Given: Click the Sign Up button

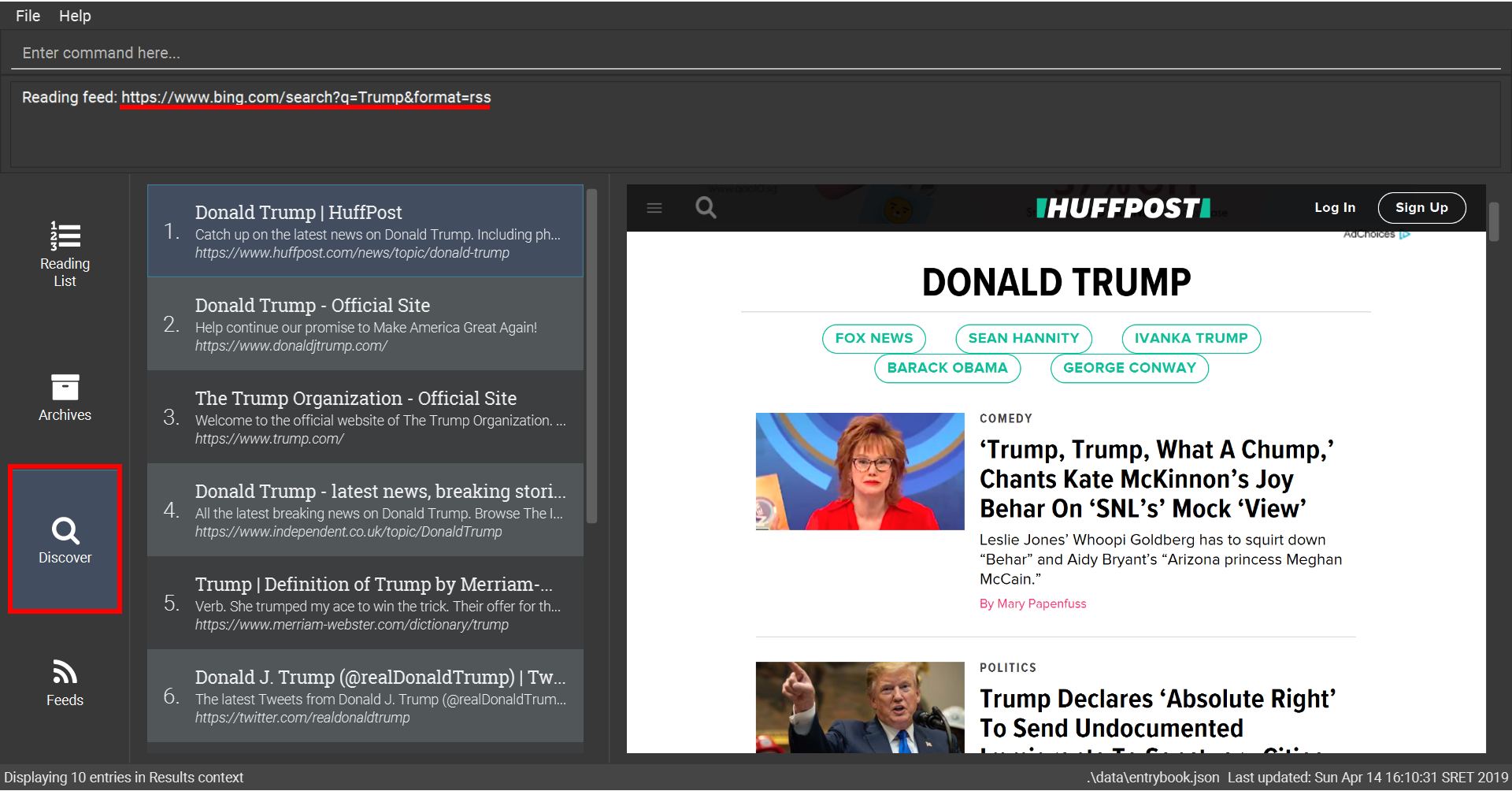Looking at the screenshot, I should [1421, 208].
